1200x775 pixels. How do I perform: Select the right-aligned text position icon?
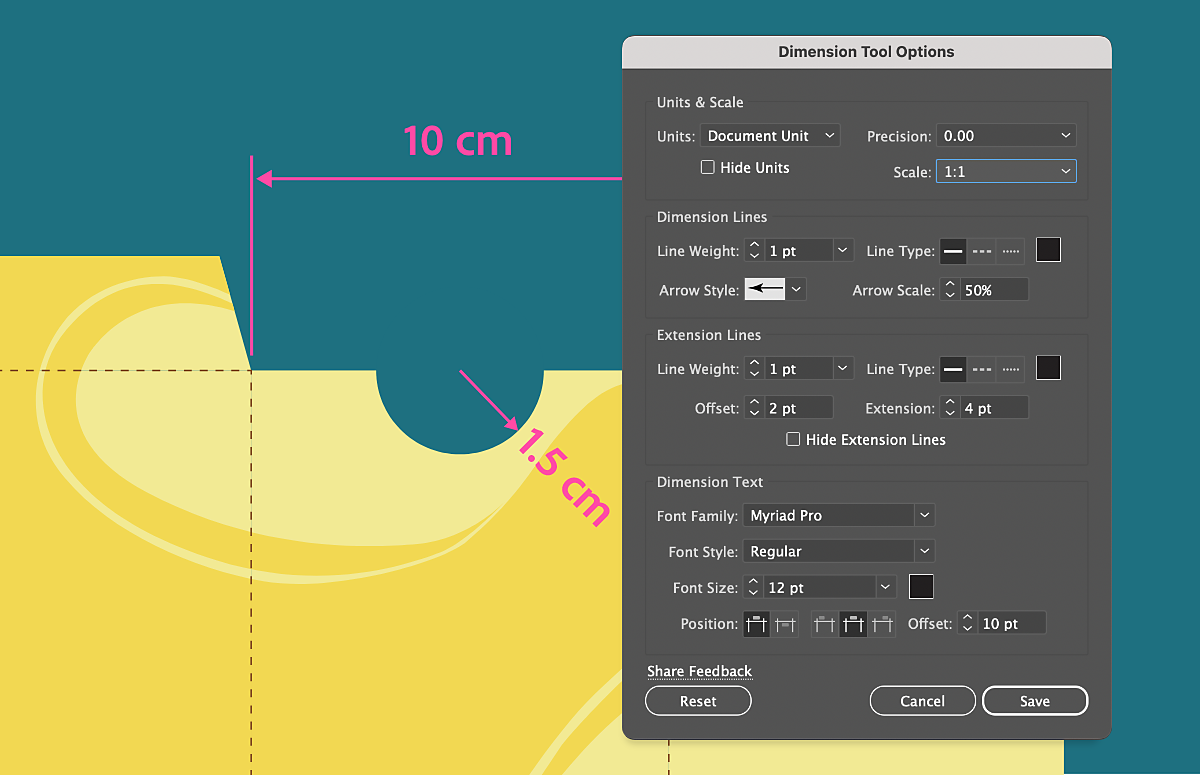(x=883, y=623)
